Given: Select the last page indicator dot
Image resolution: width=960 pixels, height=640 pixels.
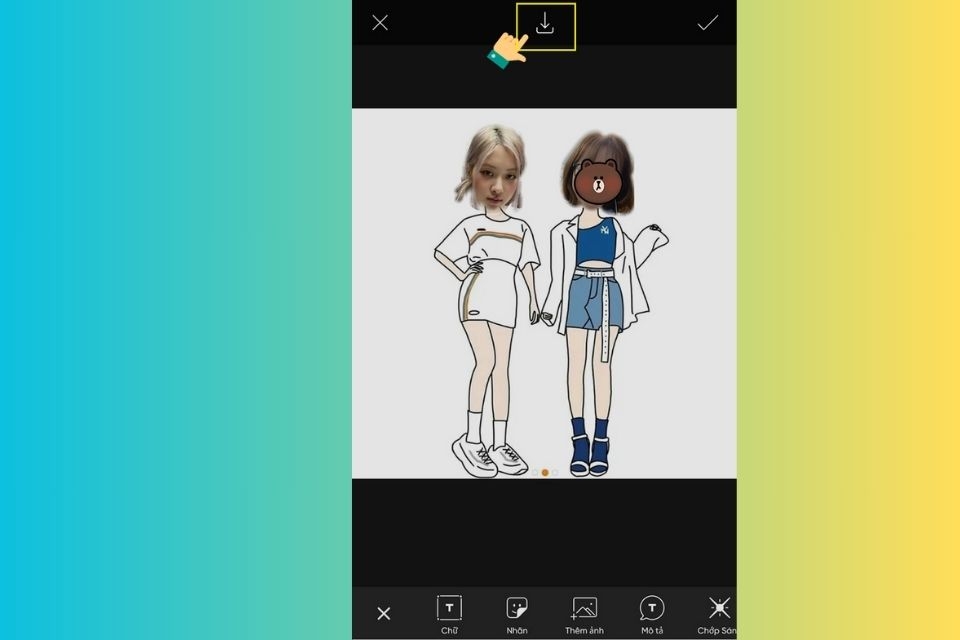Looking at the screenshot, I should pos(555,472).
